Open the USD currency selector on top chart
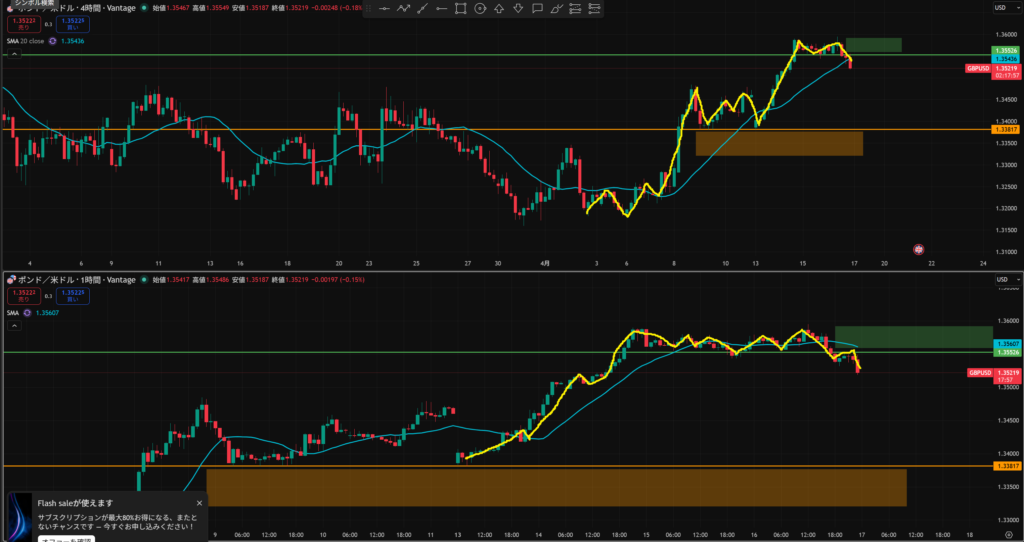1024x542 pixels. (999, 8)
